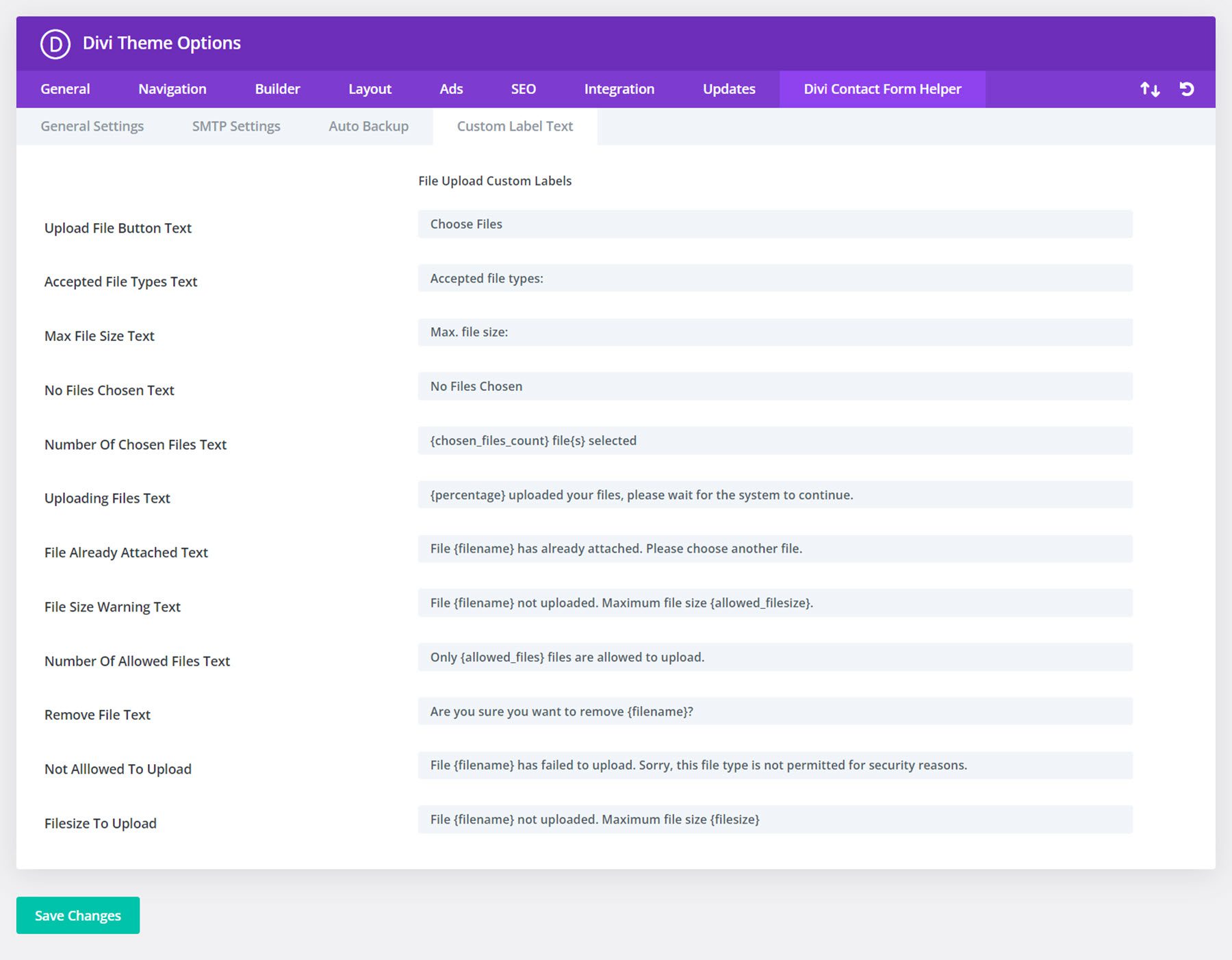Click the import/export arrows icon
Image resolution: width=1232 pixels, height=960 pixels.
[x=1149, y=88]
